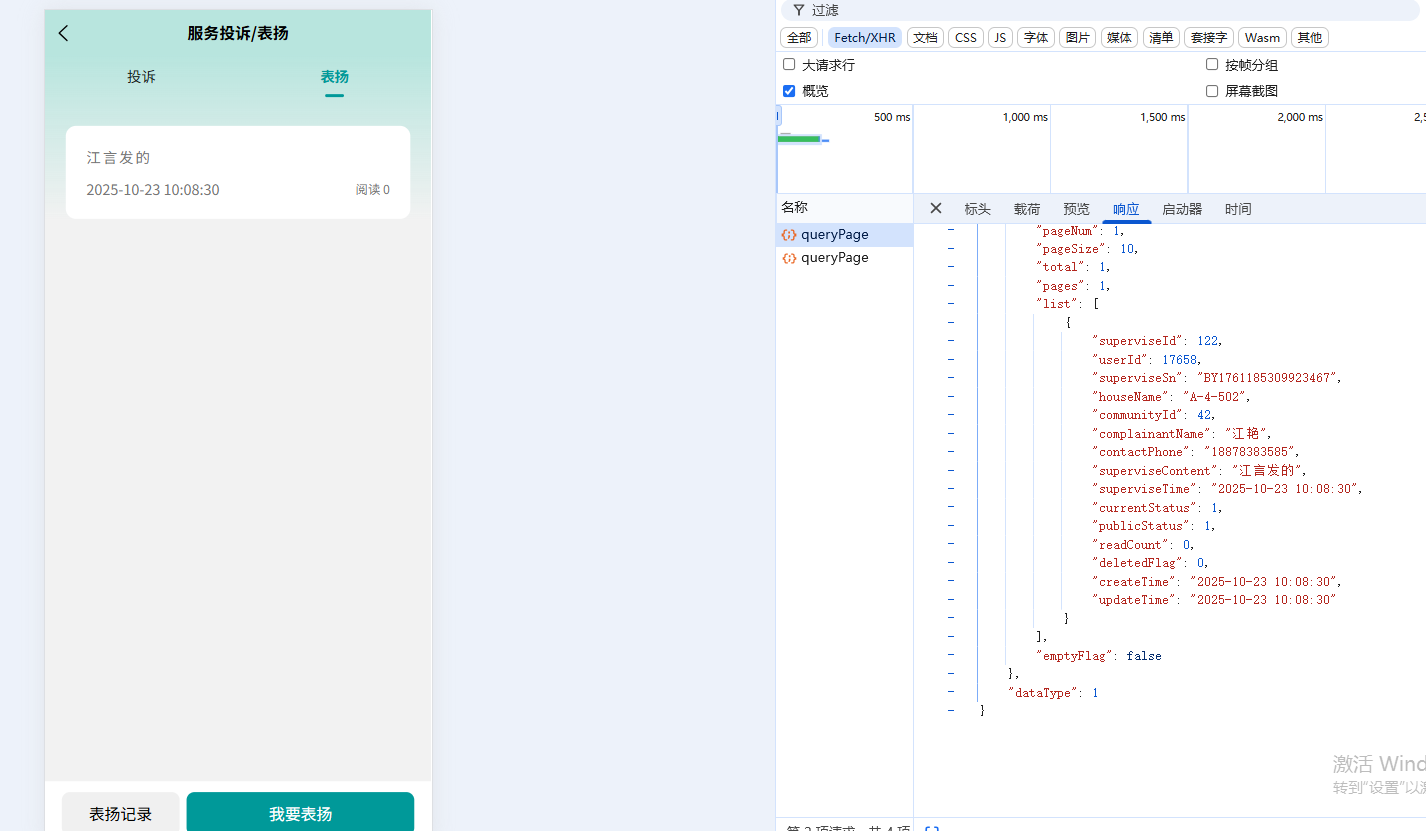The height and width of the screenshot is (831, 1426).
Task: Click the filter funnel icon
Action: click(798, 10)
